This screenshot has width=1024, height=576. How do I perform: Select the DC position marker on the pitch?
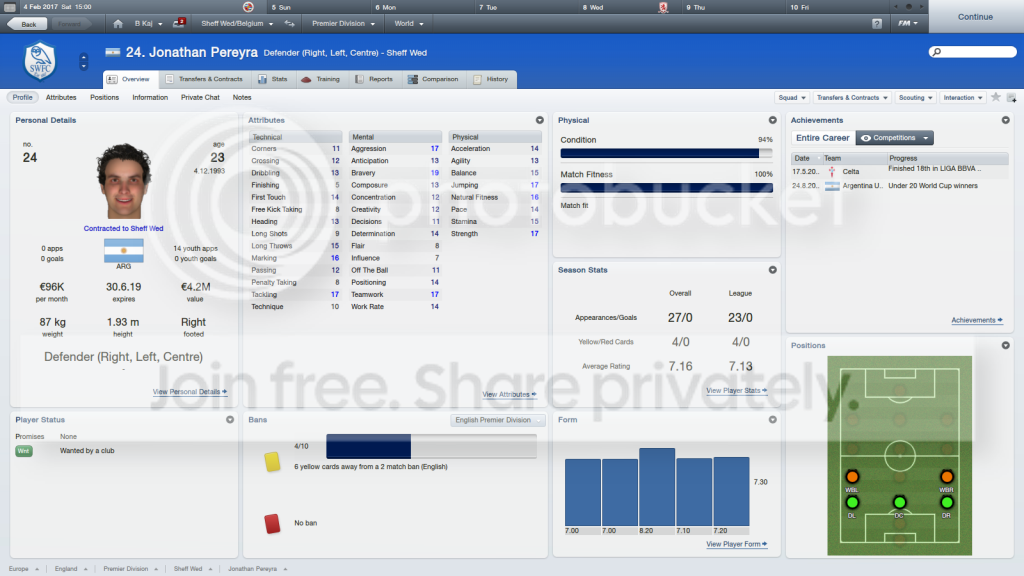pyautogui.click(x=899, y=502)
